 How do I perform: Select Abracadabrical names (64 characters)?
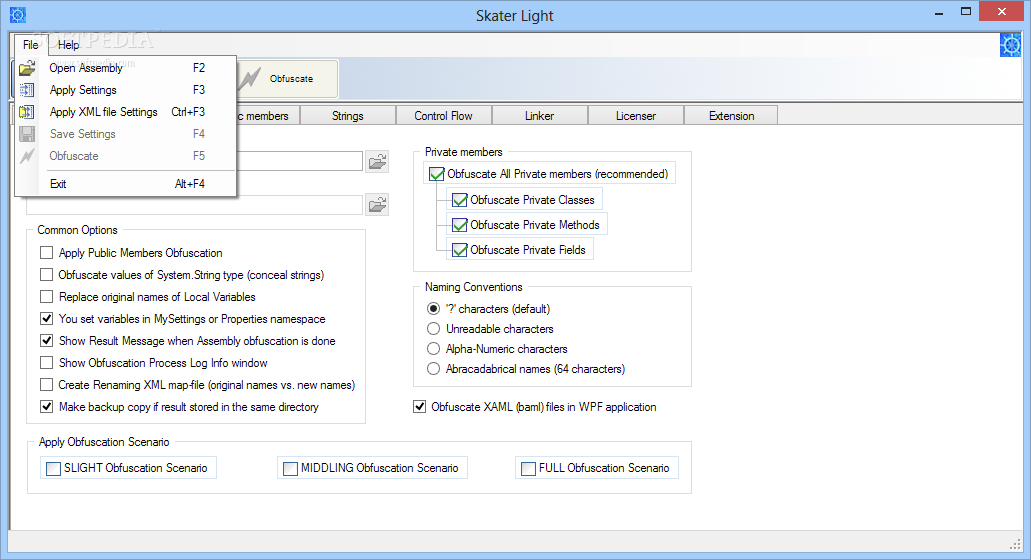pyautogui.click(x=433, y=369)
